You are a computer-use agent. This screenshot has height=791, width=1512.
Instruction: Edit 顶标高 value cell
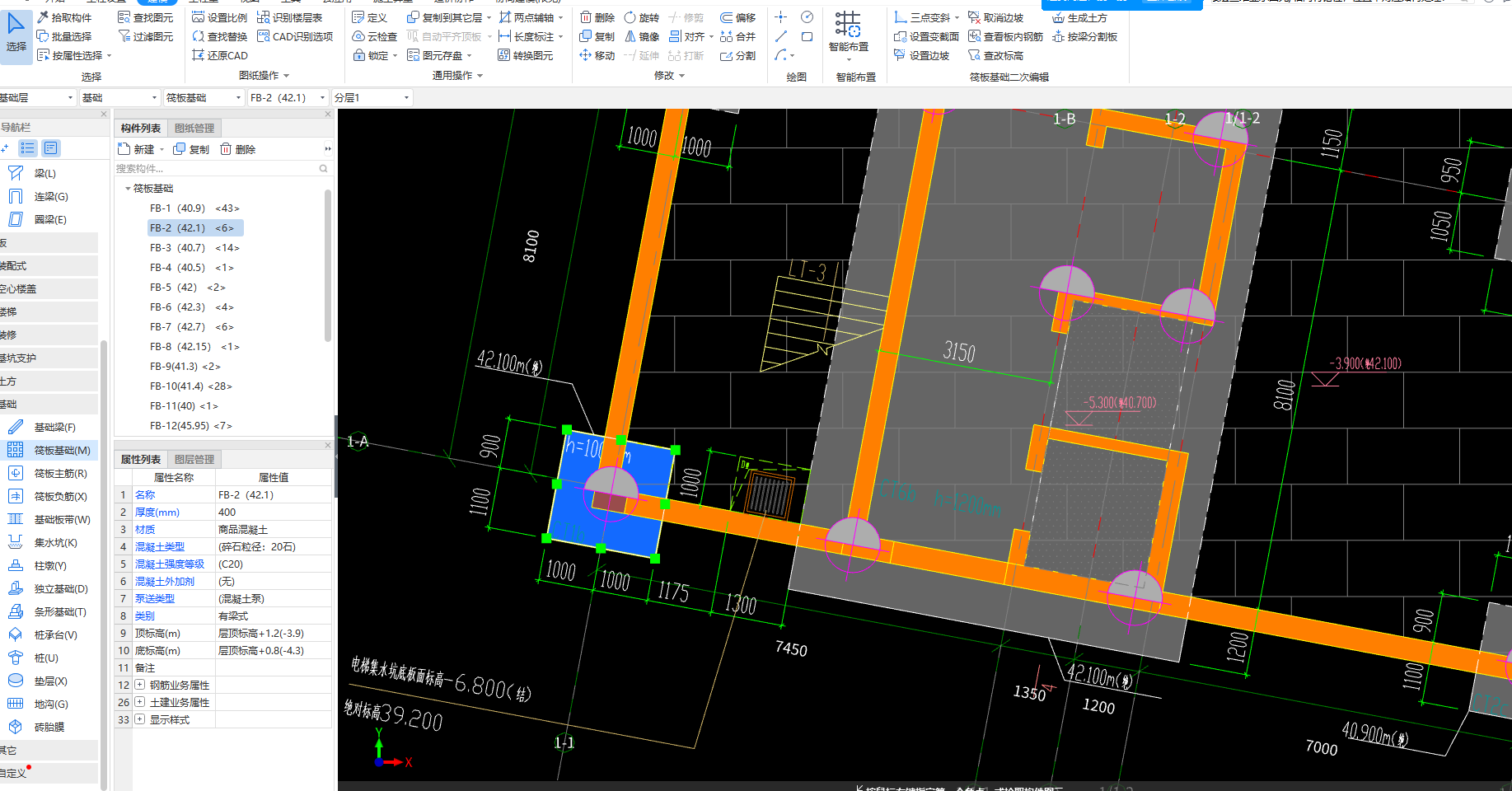tap(273, 633)
